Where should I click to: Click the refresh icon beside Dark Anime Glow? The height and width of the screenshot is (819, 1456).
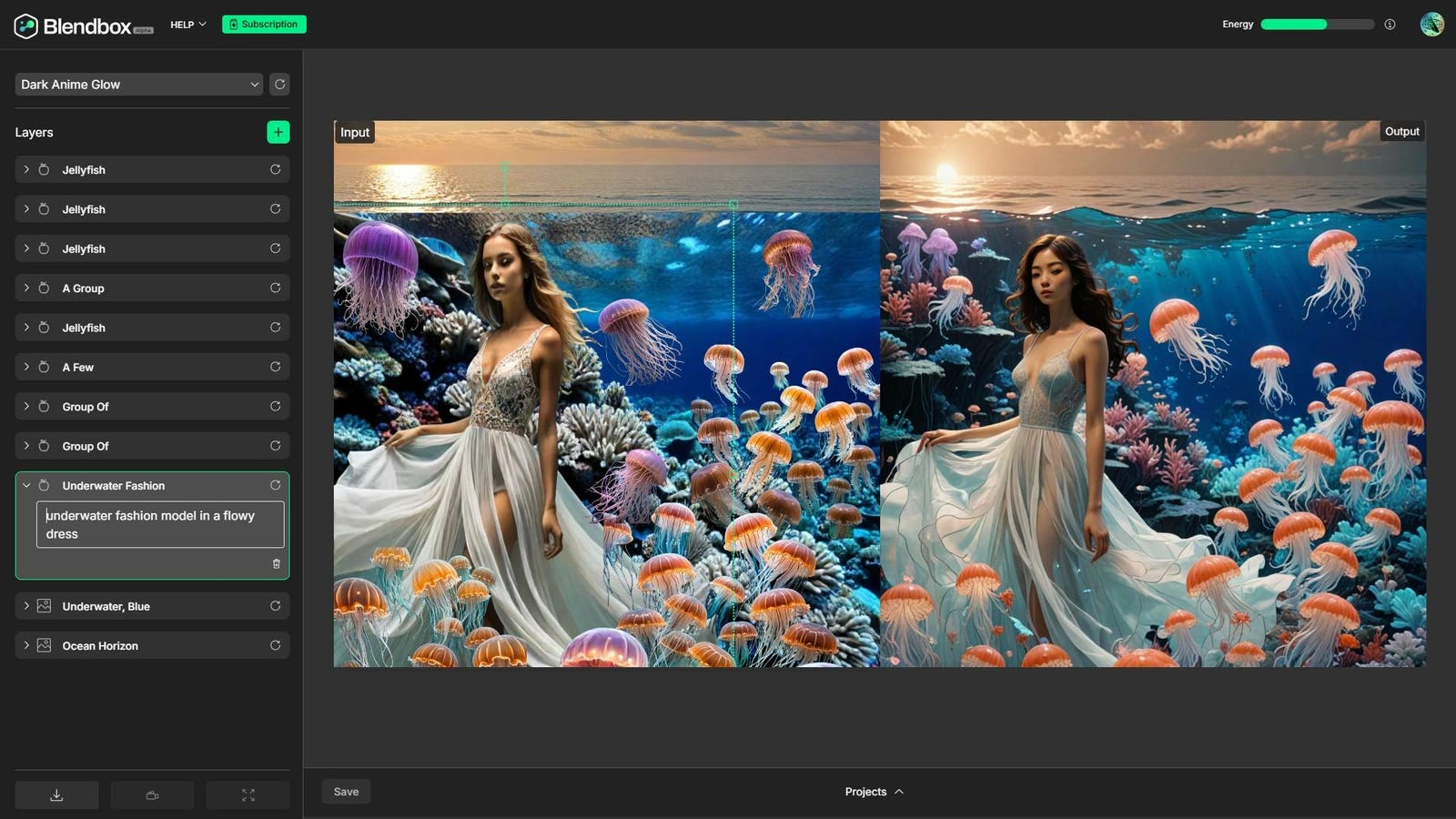click(279, 84)
